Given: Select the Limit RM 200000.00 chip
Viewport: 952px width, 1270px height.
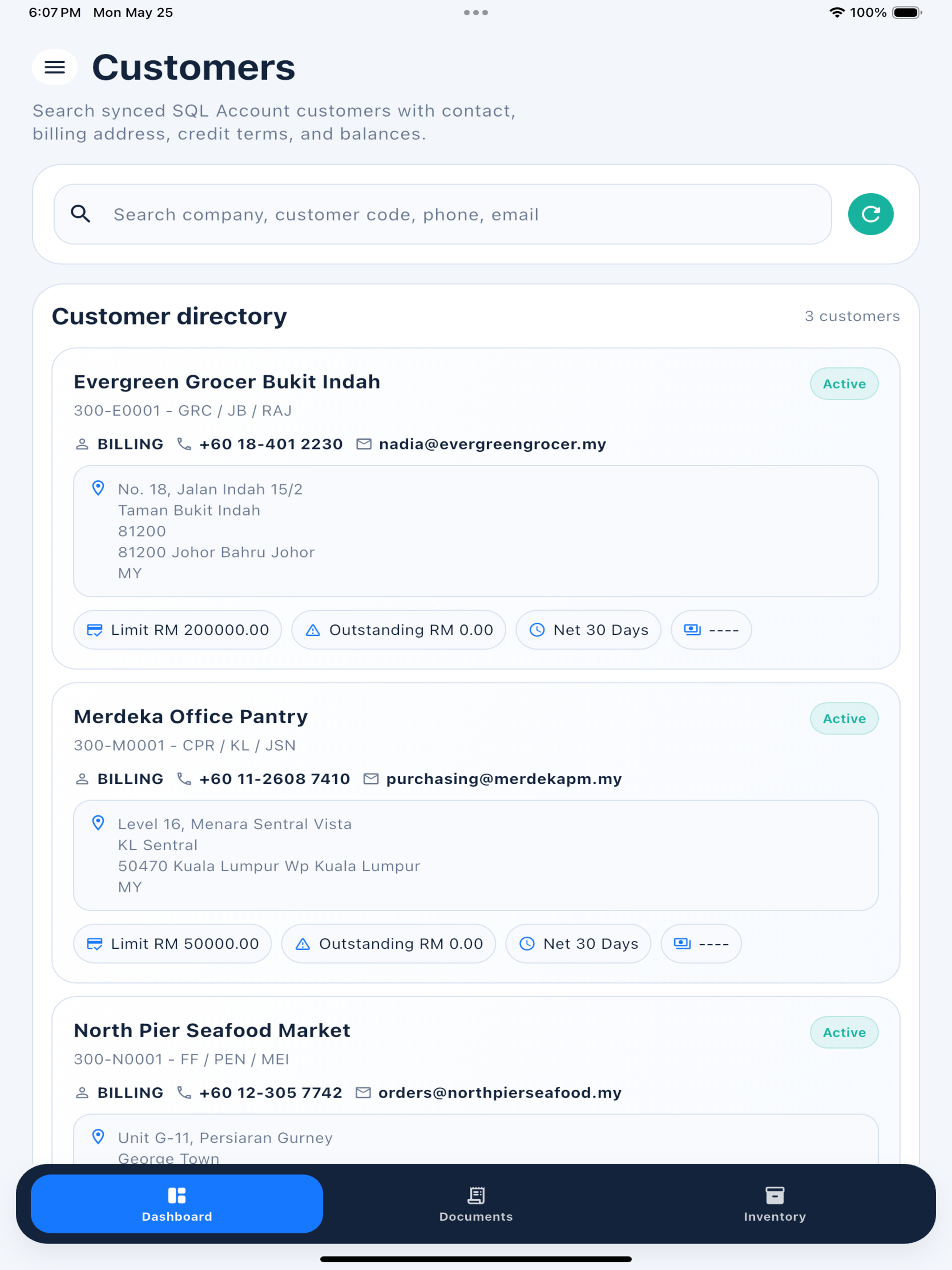Looking at the screenshot, I should pyautogui.click(x=178, y=630).
